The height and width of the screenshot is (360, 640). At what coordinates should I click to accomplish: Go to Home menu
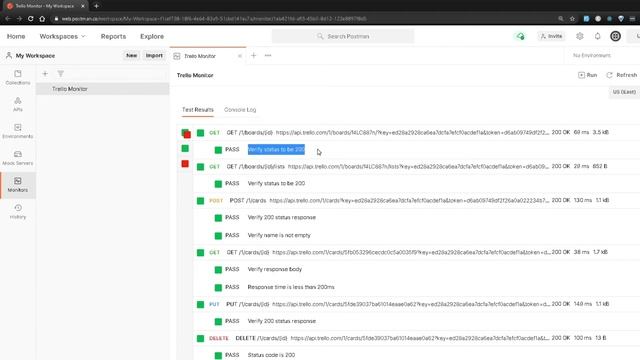tap(16, 36)
